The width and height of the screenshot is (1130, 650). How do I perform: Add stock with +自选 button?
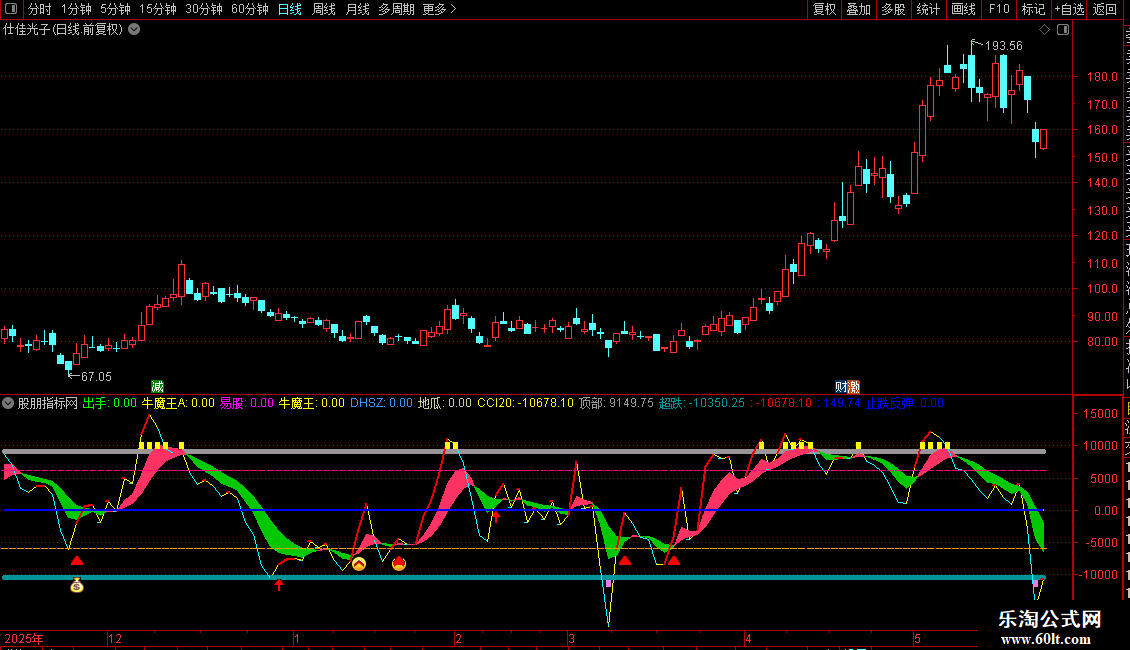coord(1069,9)
